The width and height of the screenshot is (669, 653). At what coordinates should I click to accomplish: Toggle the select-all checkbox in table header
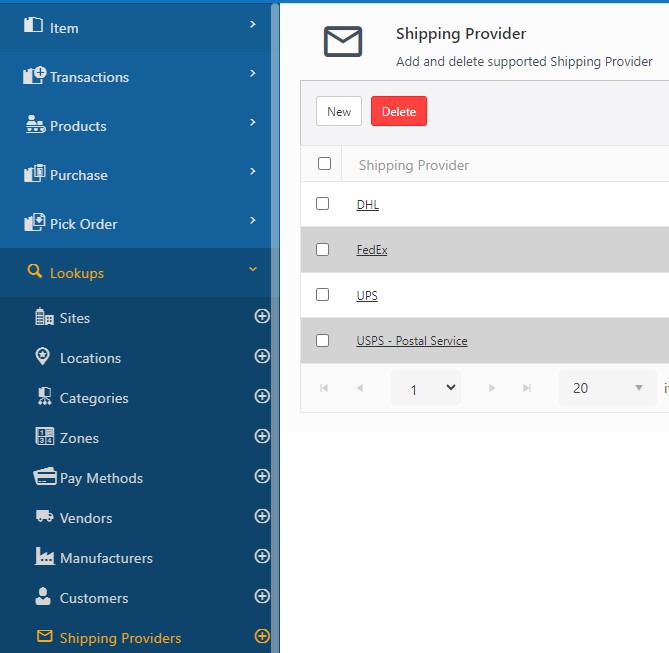click(324, 164)
